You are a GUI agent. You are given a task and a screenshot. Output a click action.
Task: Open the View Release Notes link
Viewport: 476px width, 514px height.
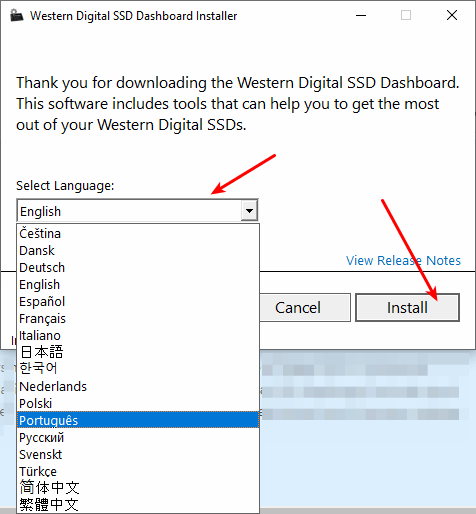tap(403, 260)
